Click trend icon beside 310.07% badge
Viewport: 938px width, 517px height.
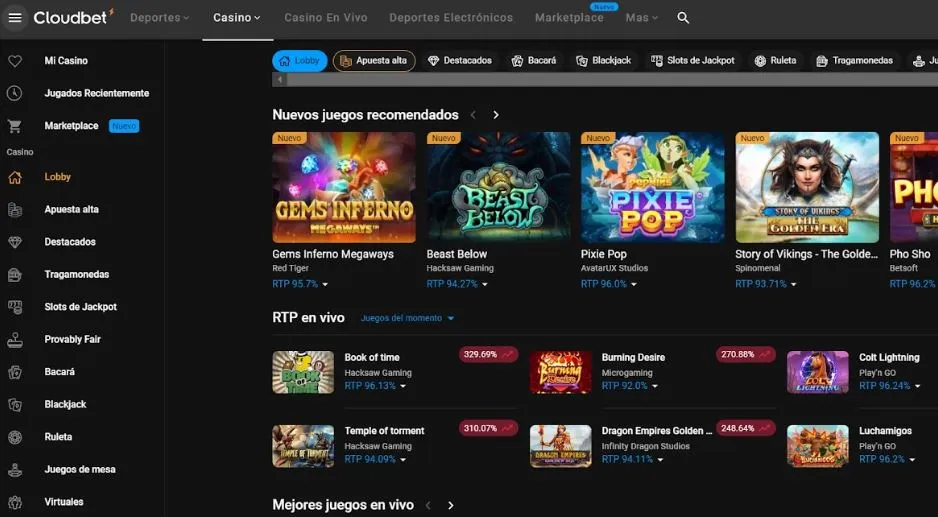coord(508,428)
